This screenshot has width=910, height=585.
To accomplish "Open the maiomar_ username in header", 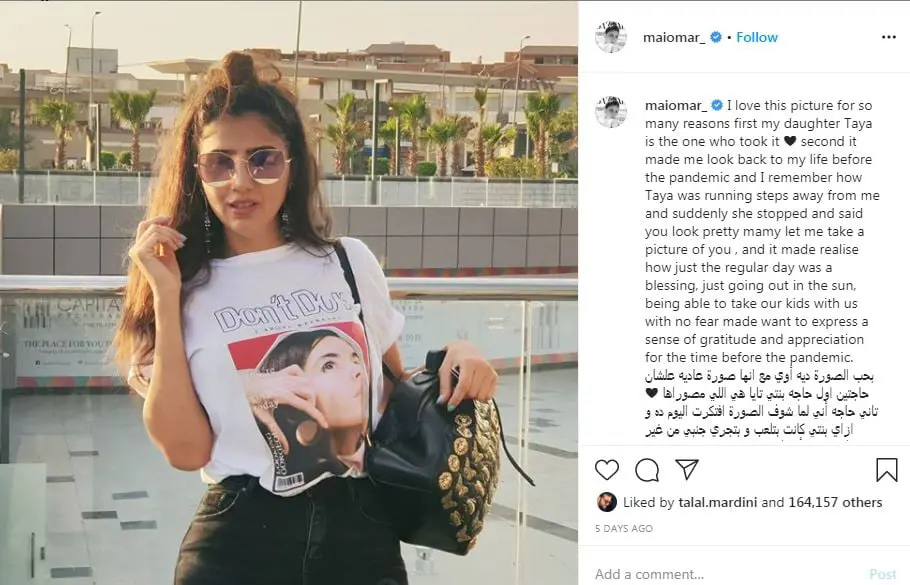I will click(x=674, y=38).
